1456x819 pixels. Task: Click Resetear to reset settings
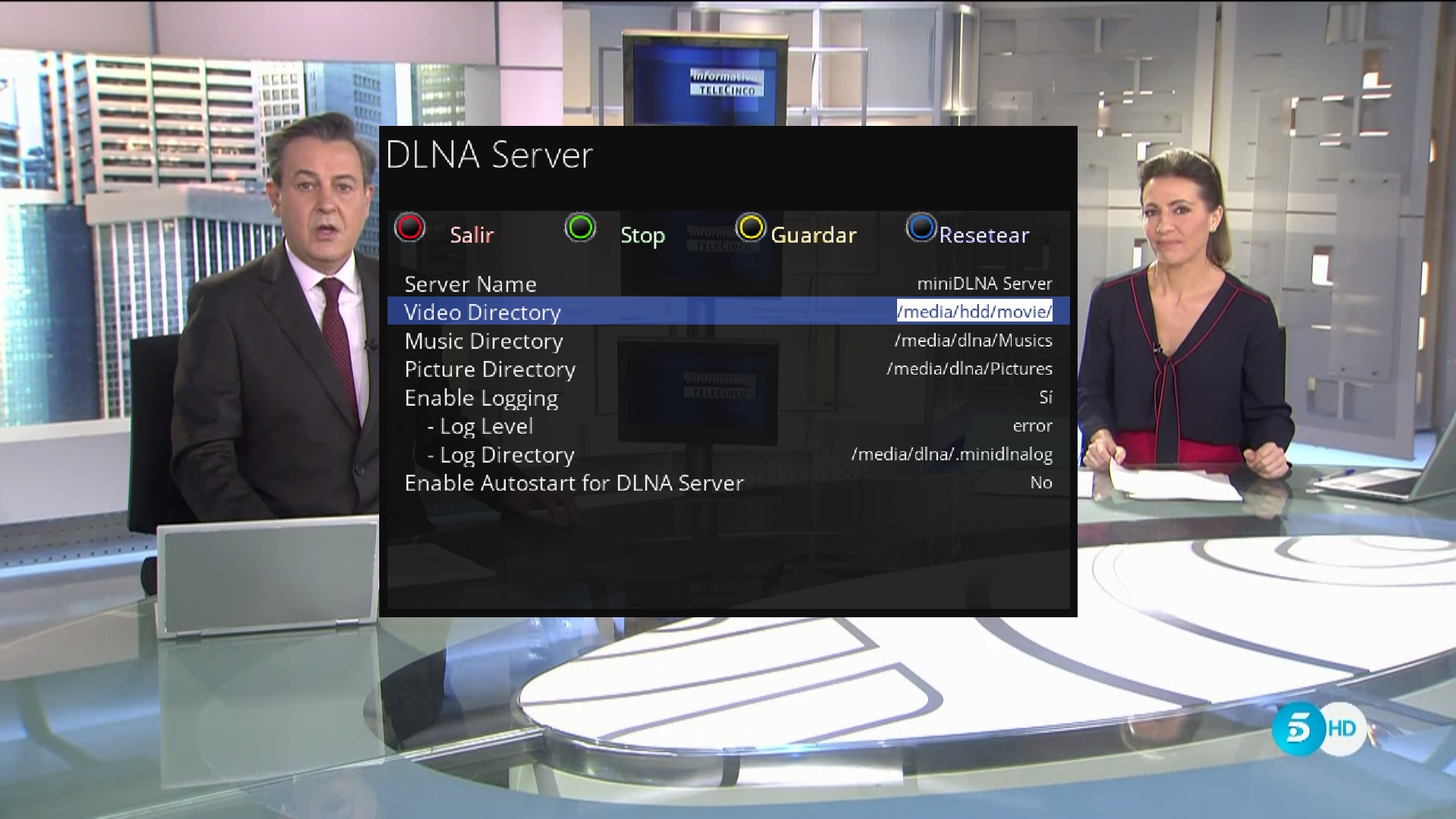pyautogui.click(x=984, y=235)
